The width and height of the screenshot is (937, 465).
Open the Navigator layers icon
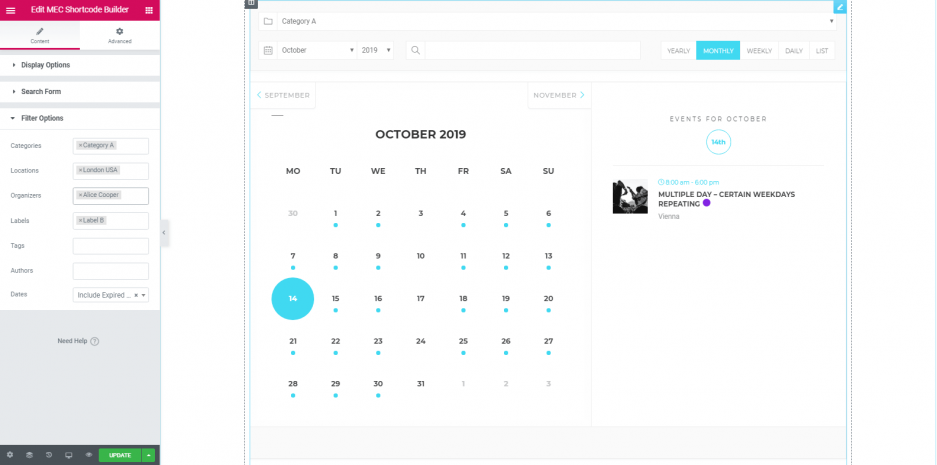(29, 455)
